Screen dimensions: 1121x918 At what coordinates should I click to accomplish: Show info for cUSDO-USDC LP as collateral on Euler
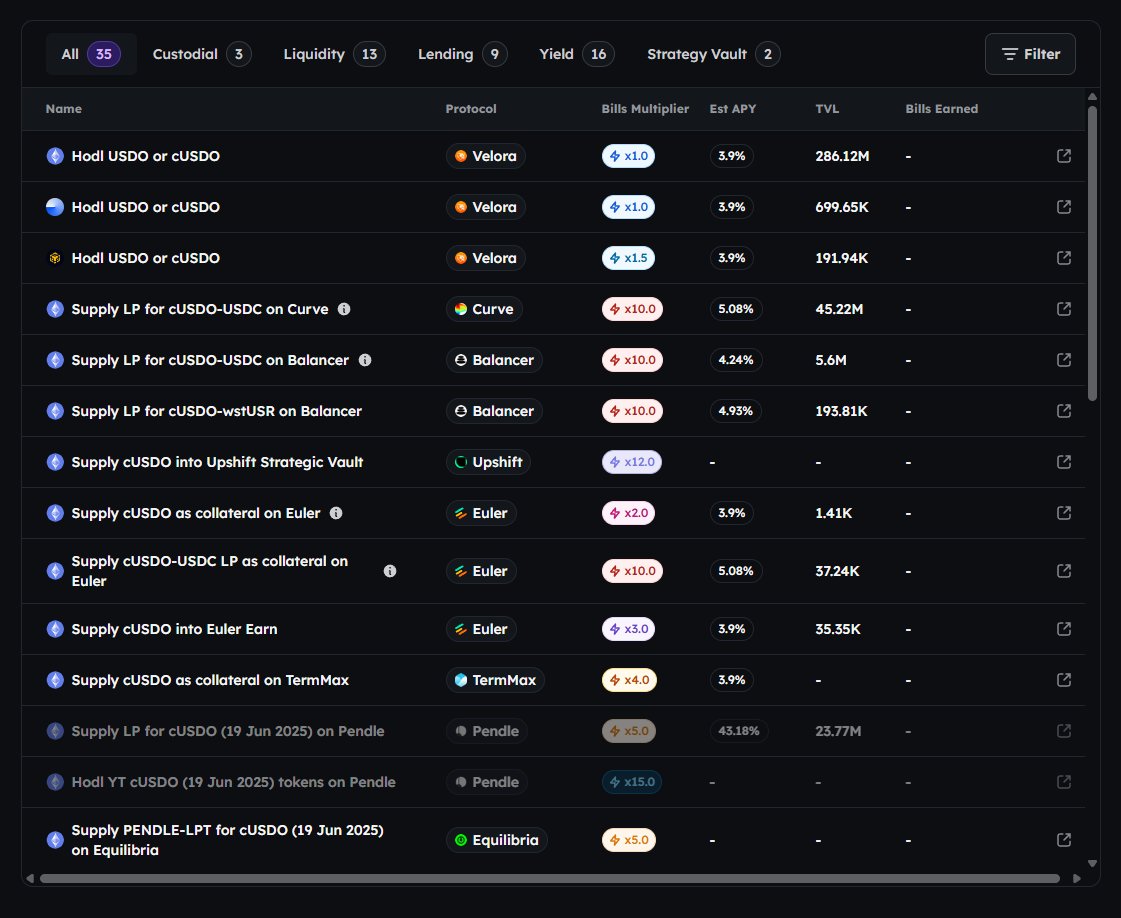[x=390, y=571]
